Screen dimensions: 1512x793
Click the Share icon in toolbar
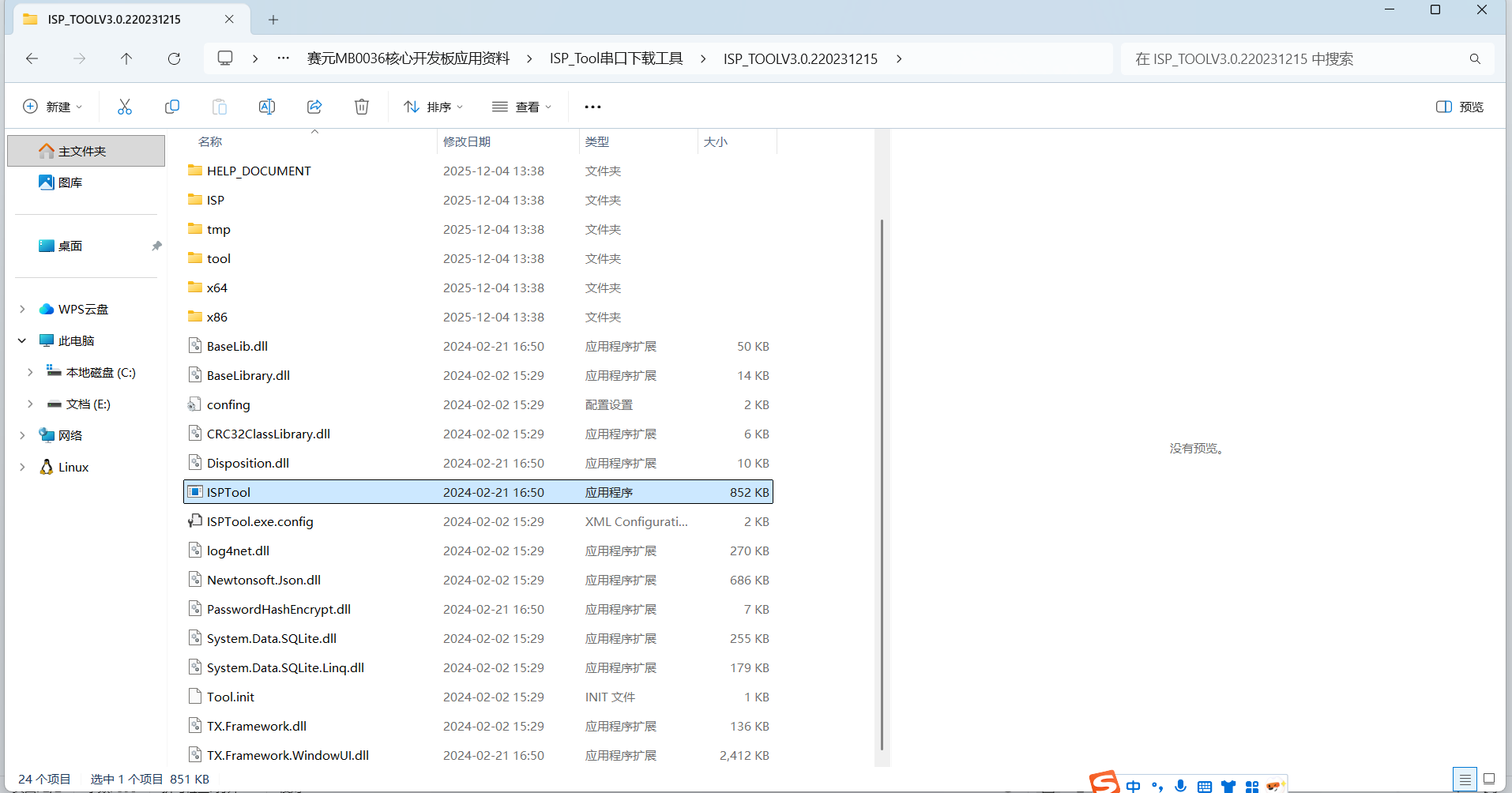coord(314,107)
